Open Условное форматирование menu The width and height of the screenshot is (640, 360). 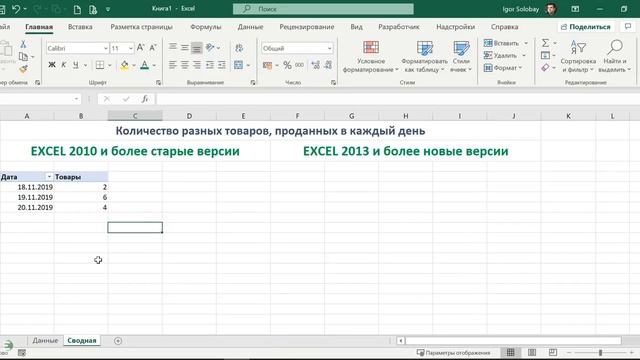coord(371,56)
